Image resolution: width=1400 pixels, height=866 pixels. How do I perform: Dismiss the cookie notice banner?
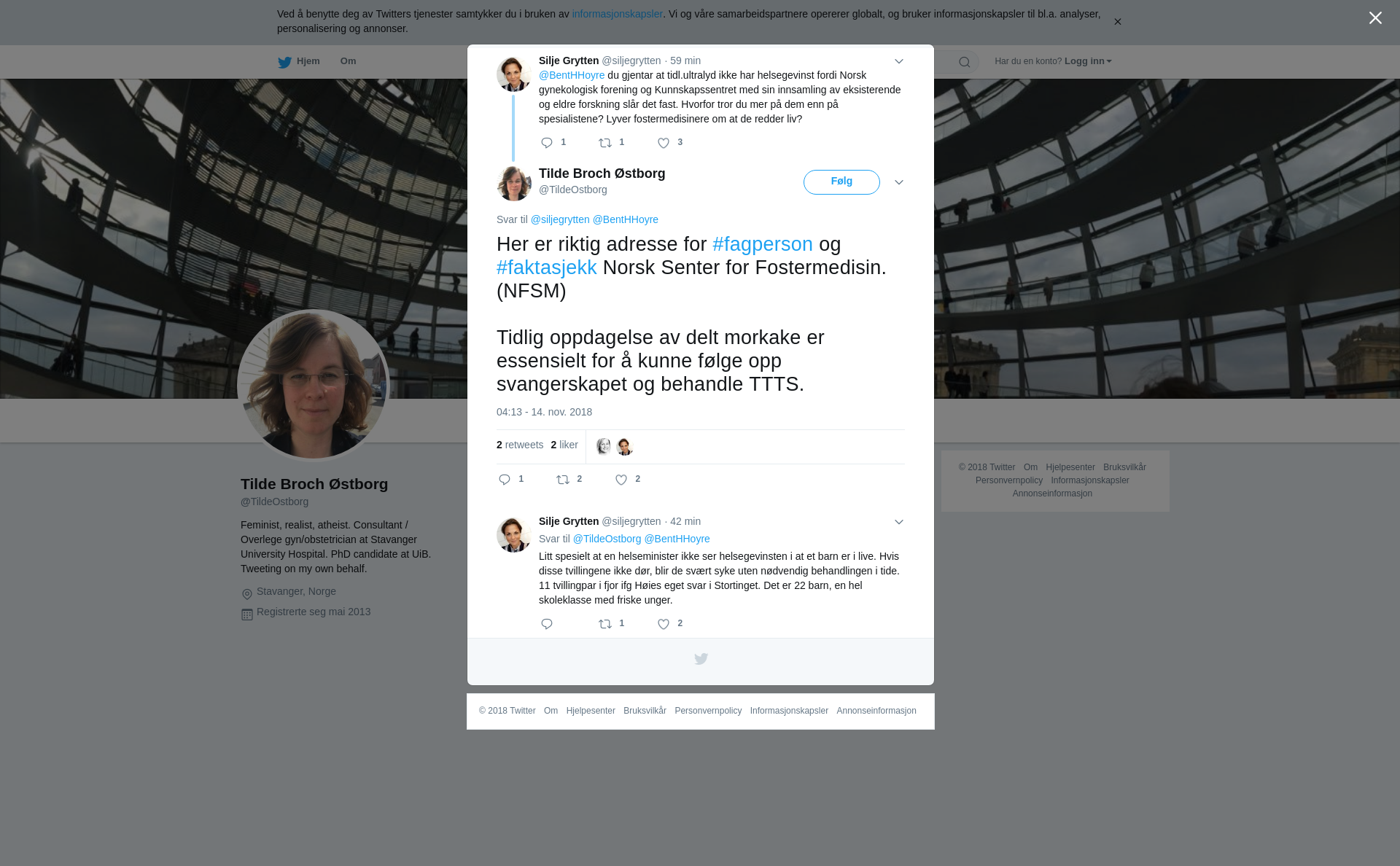click(x=1117, y=22)
